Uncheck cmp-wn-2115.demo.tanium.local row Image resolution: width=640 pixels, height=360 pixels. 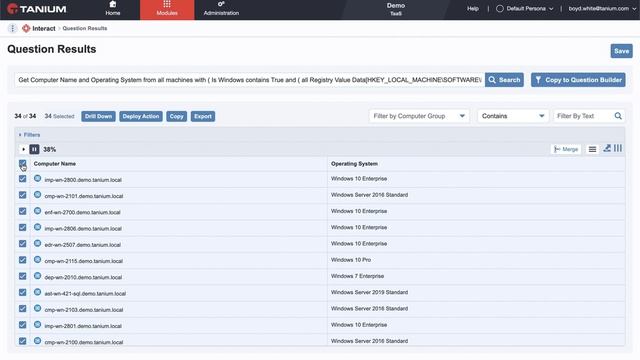22,260
